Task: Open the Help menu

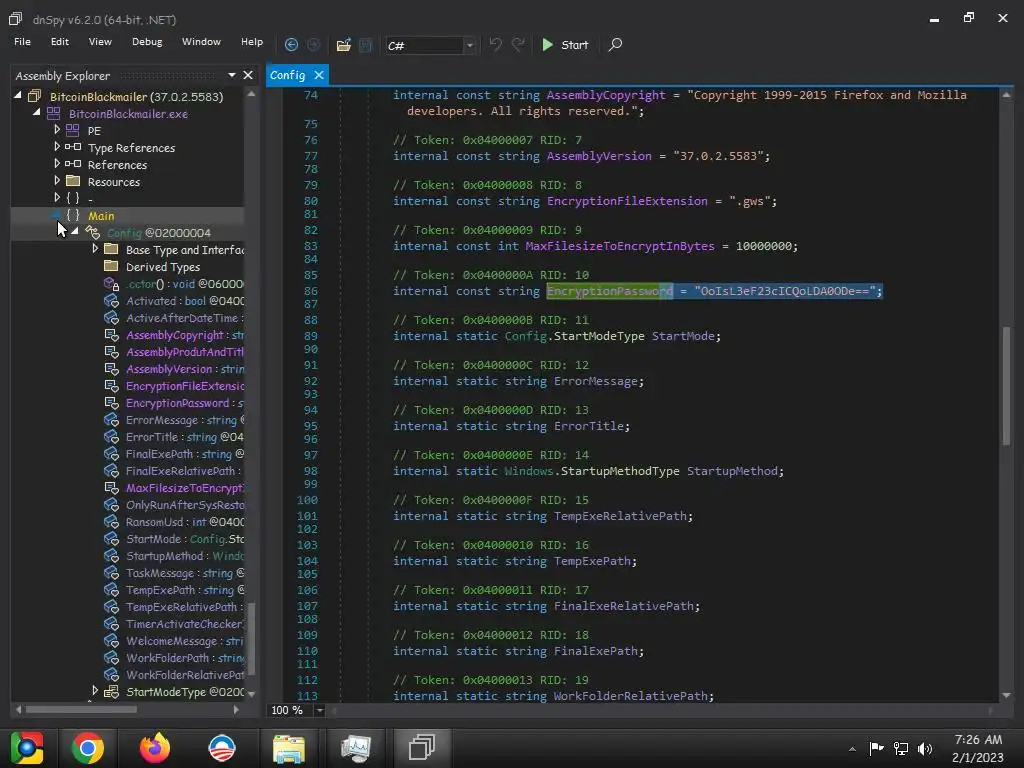Action: pyautogui.click(x=251, y=41)
